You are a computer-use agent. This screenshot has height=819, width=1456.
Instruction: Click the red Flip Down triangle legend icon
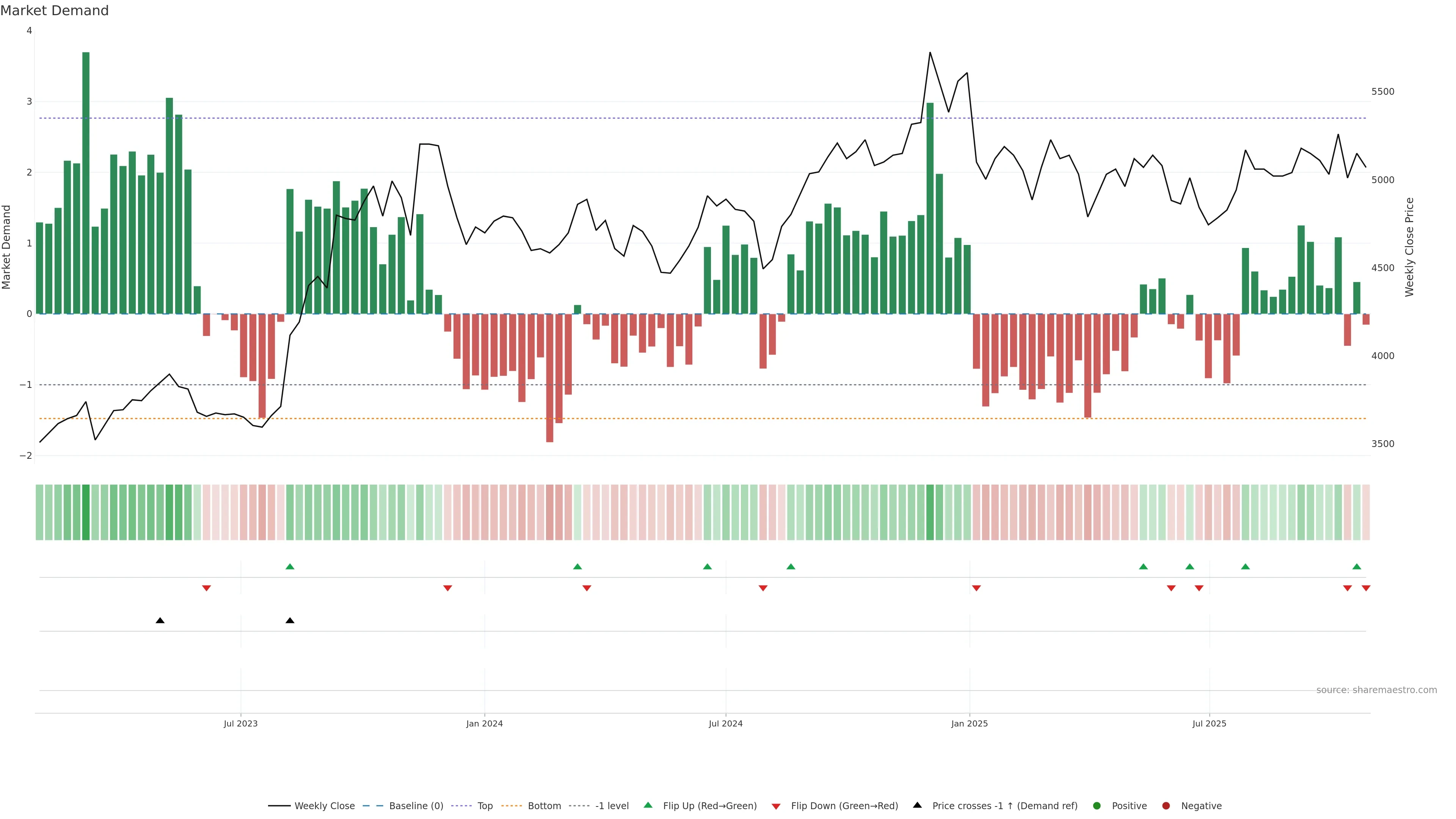point(776,806)
